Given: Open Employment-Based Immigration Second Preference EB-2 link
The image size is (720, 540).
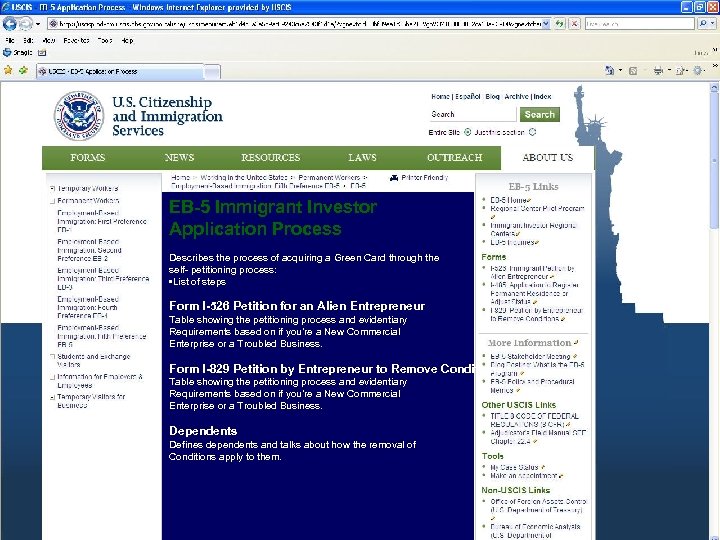Looking at the screenshot, I should [x=89, y=250].
